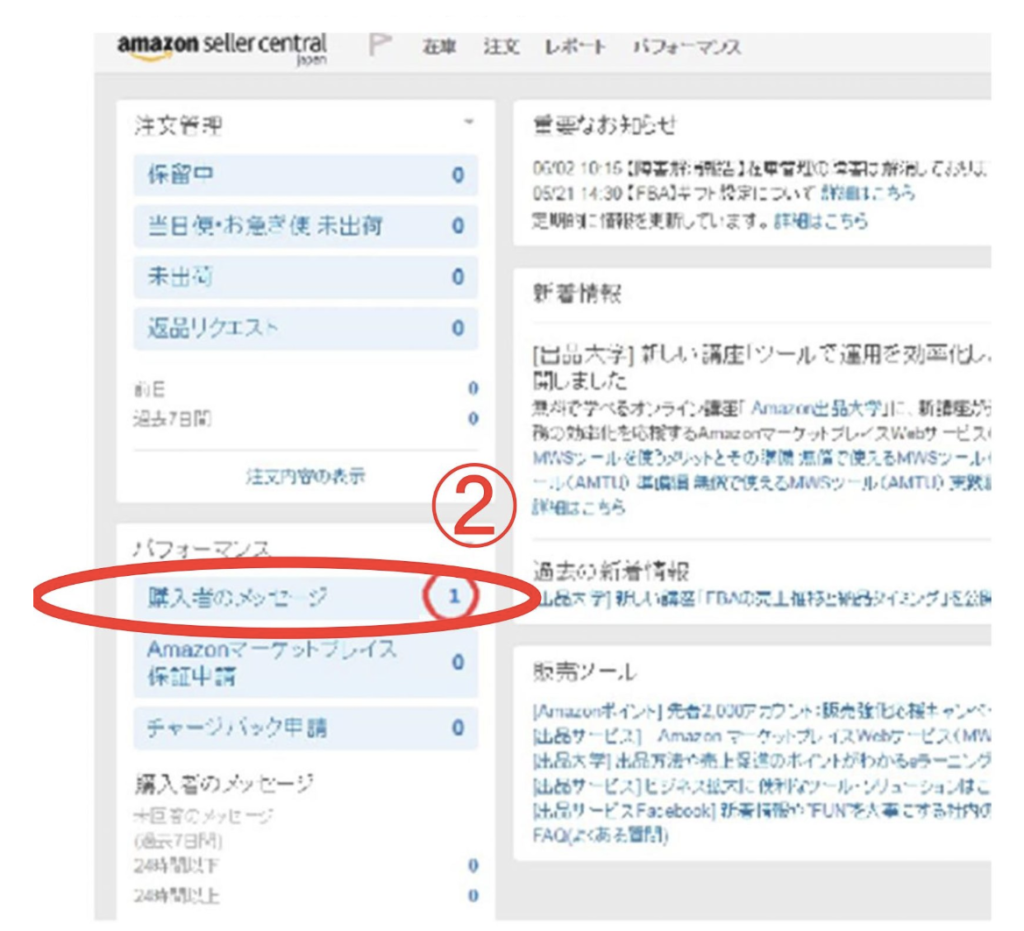The width and height of the screenshot is (1024, 931).
Task: Open the 返品リクエスト row
Action: [x=306, y=328]
